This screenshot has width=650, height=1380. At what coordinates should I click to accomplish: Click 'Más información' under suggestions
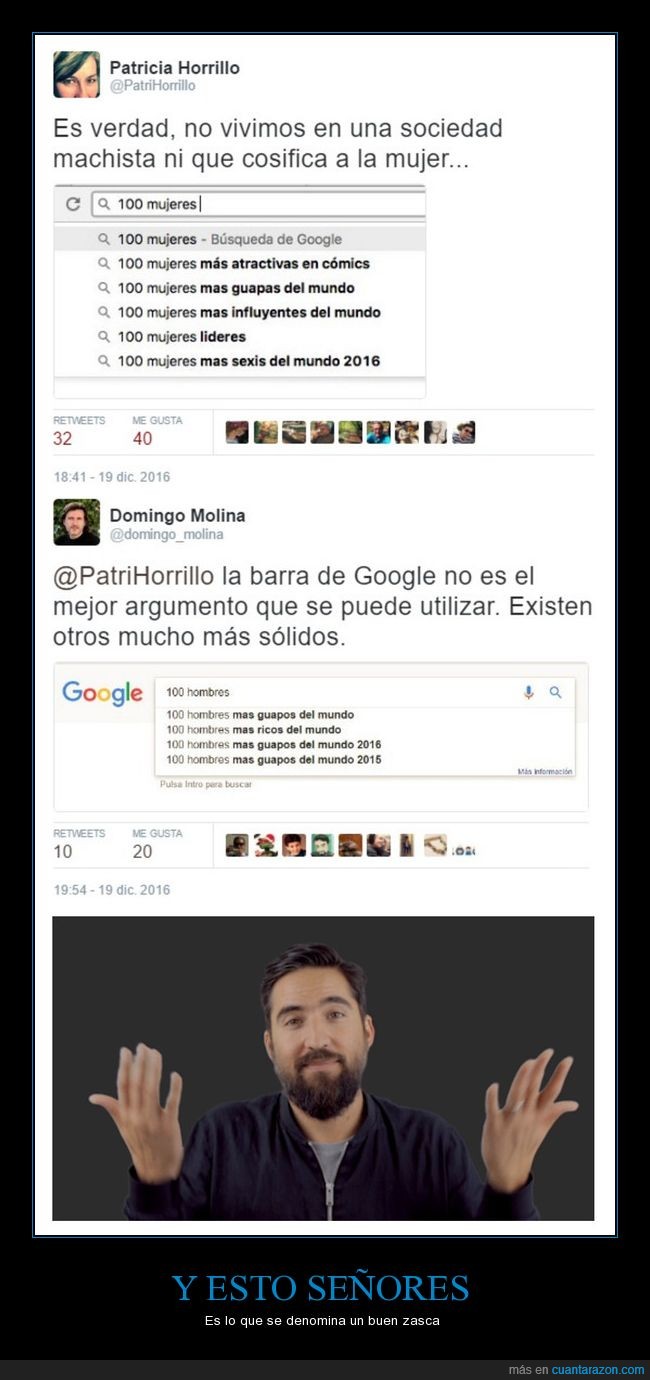coord(545,771)
